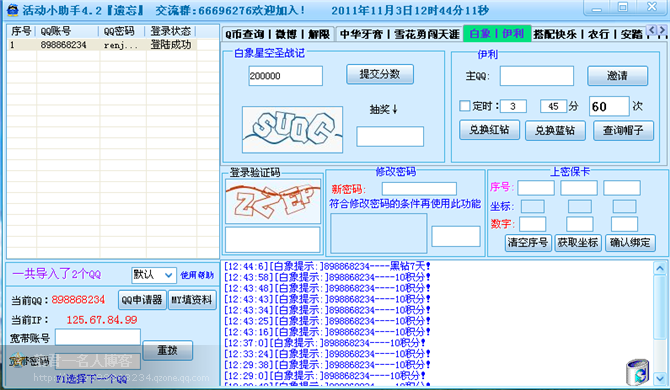The image size is (670, 390).
Task: Open the Q币查询 | 微博 | 解限 tab
Action: [278, 34]
